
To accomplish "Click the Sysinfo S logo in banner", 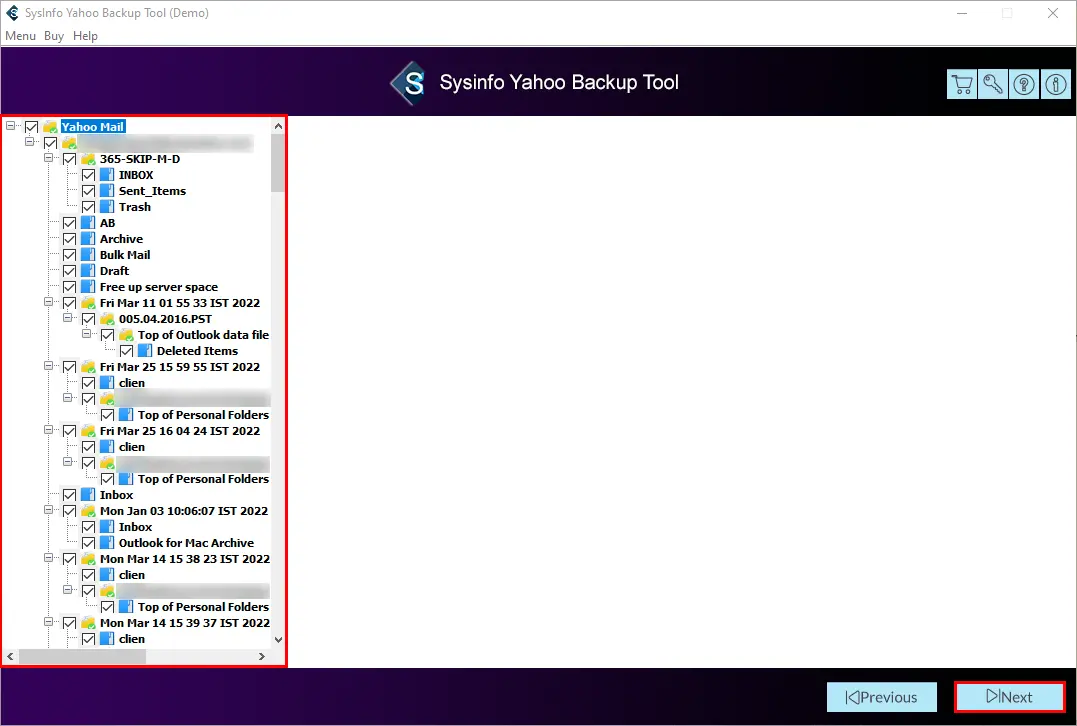I will click(x=409, y=83).
